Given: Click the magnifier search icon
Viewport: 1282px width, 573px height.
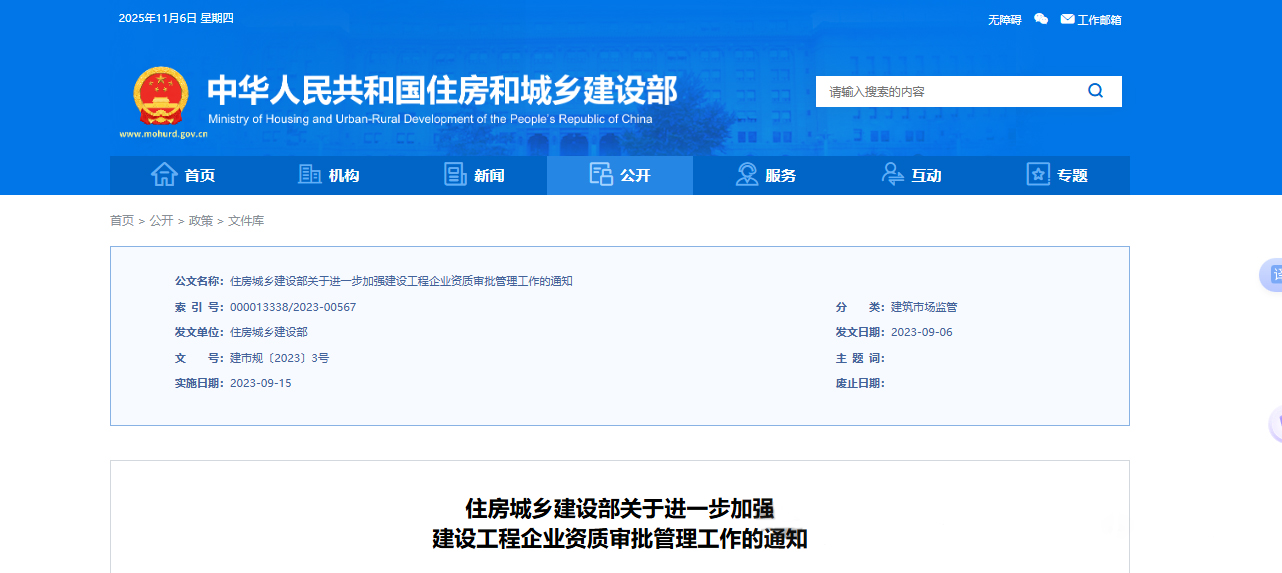Looking at the screenshot, I should click(1095, 91).
